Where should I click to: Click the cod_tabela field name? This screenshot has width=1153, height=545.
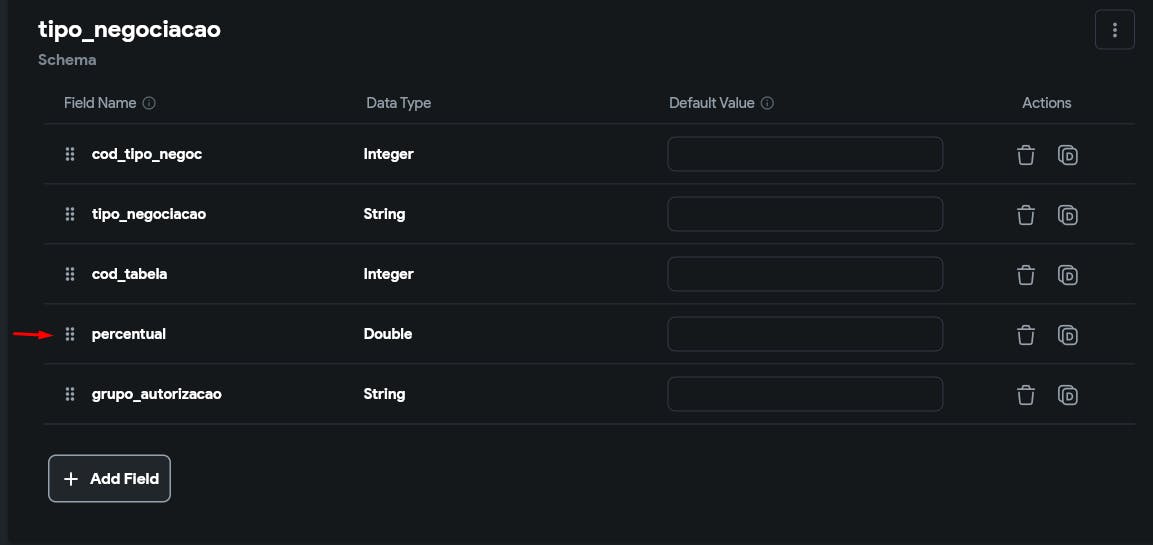(129, 274)
